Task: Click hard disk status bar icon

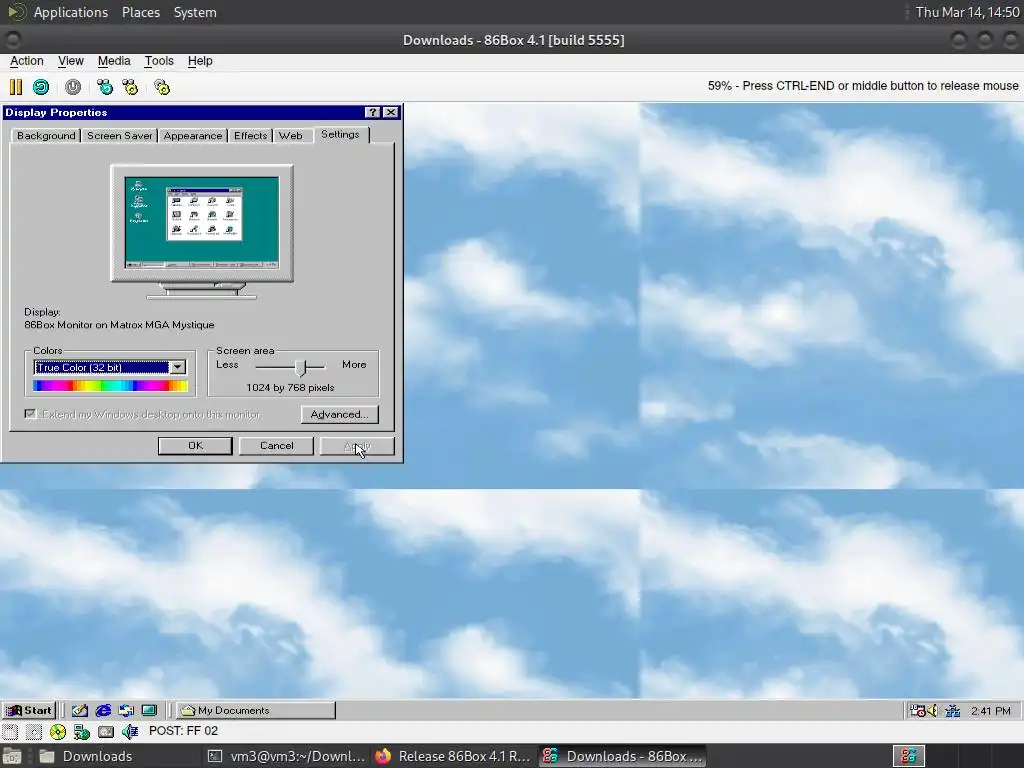Action: (x=105, y=731)
